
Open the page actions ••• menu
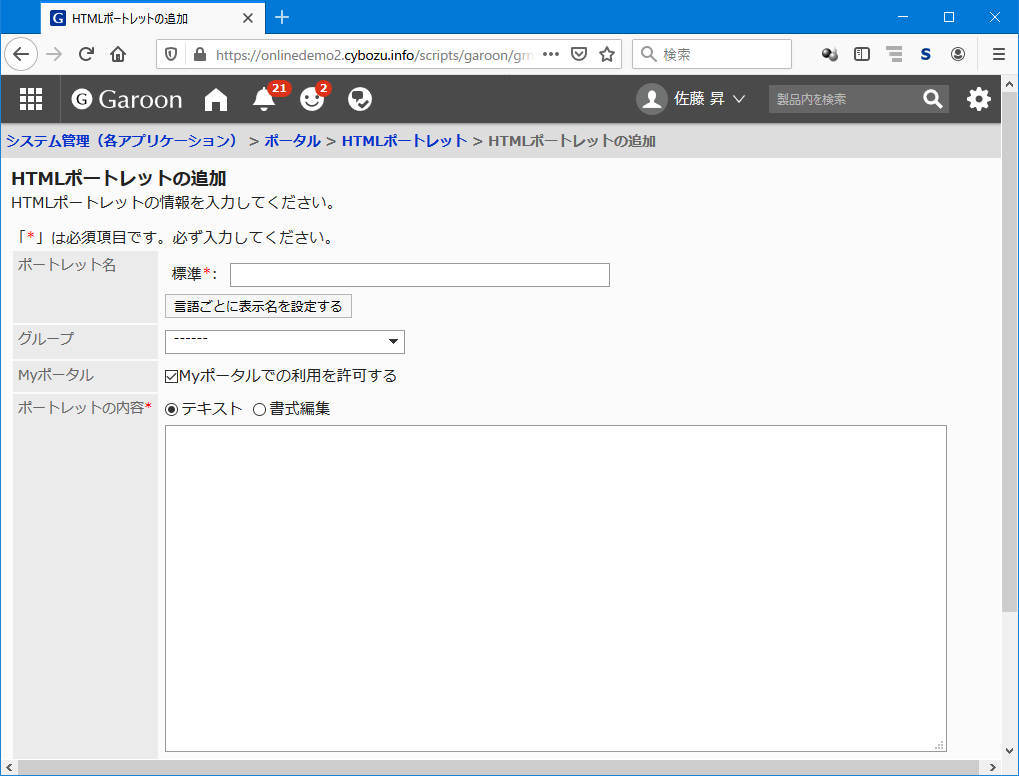point(550,54)
